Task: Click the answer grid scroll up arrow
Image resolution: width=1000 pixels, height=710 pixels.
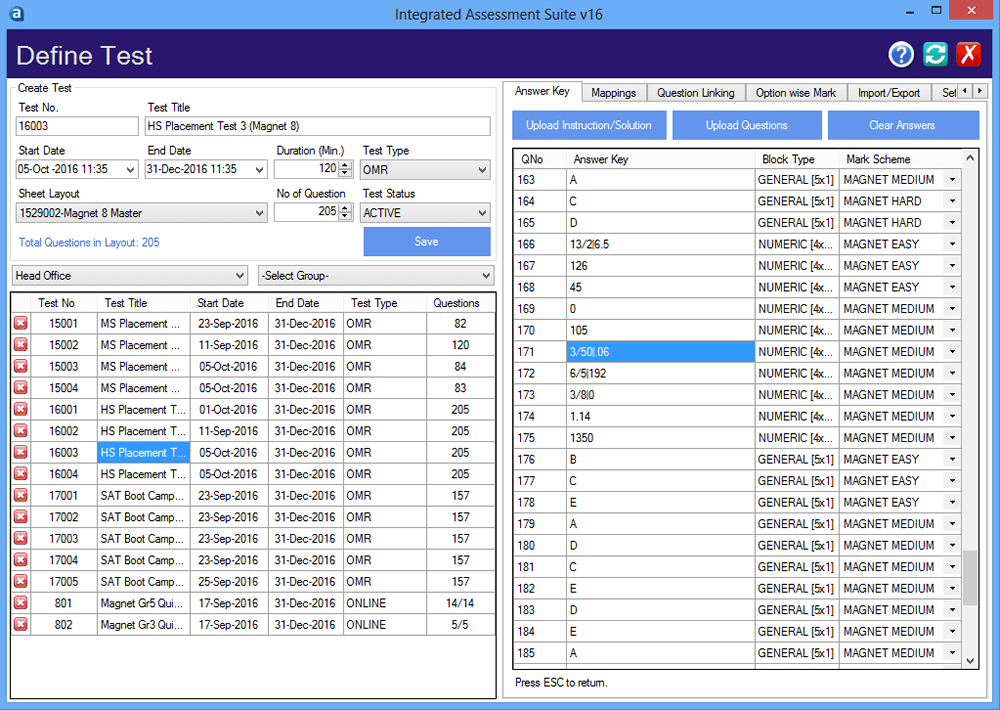Action: [970, 158]
